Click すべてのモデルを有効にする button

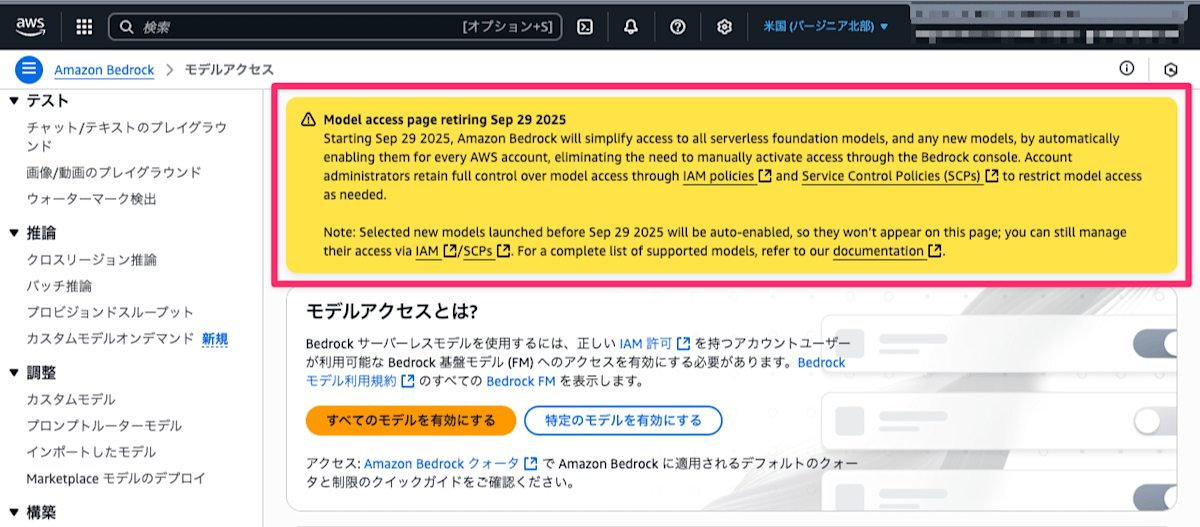click(x=410, y=421)
